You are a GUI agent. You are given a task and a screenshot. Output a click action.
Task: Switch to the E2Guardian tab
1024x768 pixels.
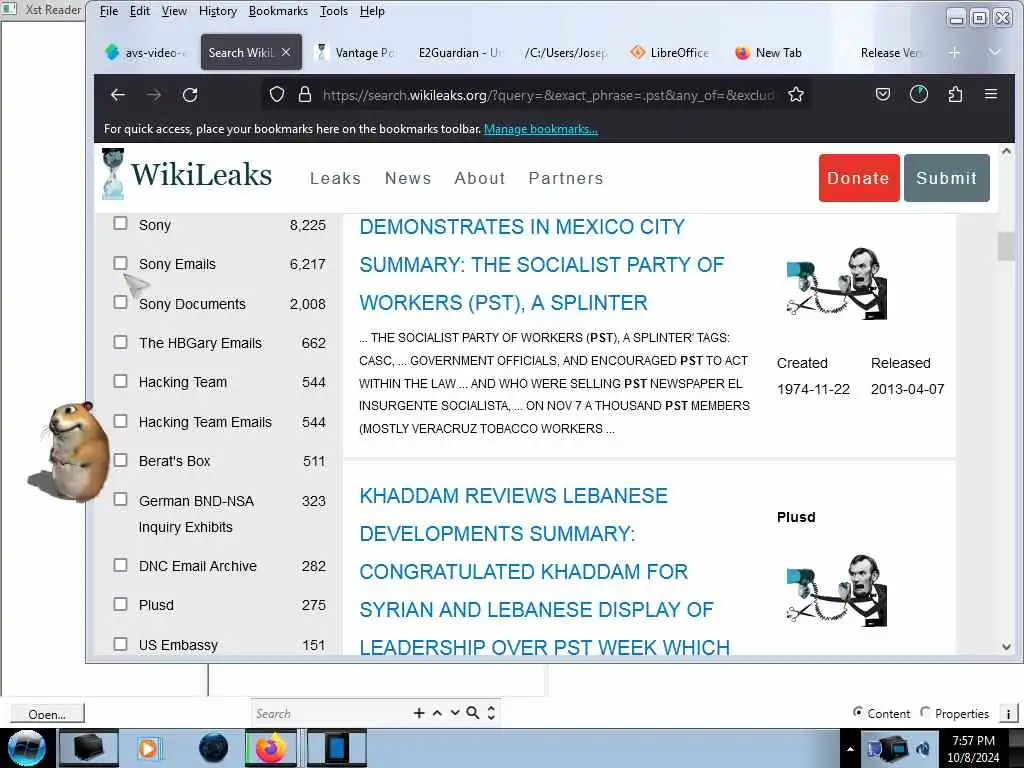pyautogui.click(x=460, y=52)
